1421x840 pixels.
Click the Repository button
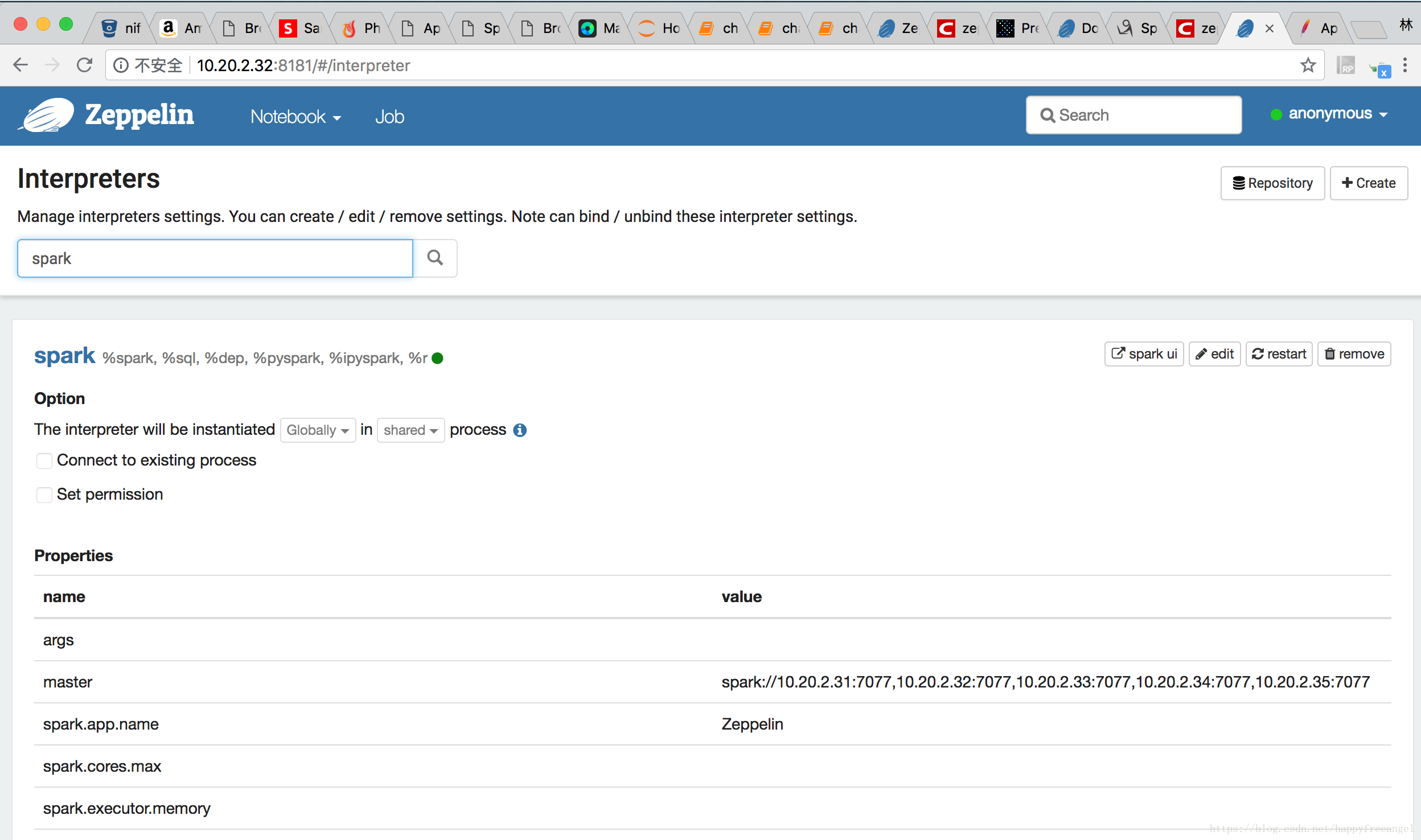1272,183
